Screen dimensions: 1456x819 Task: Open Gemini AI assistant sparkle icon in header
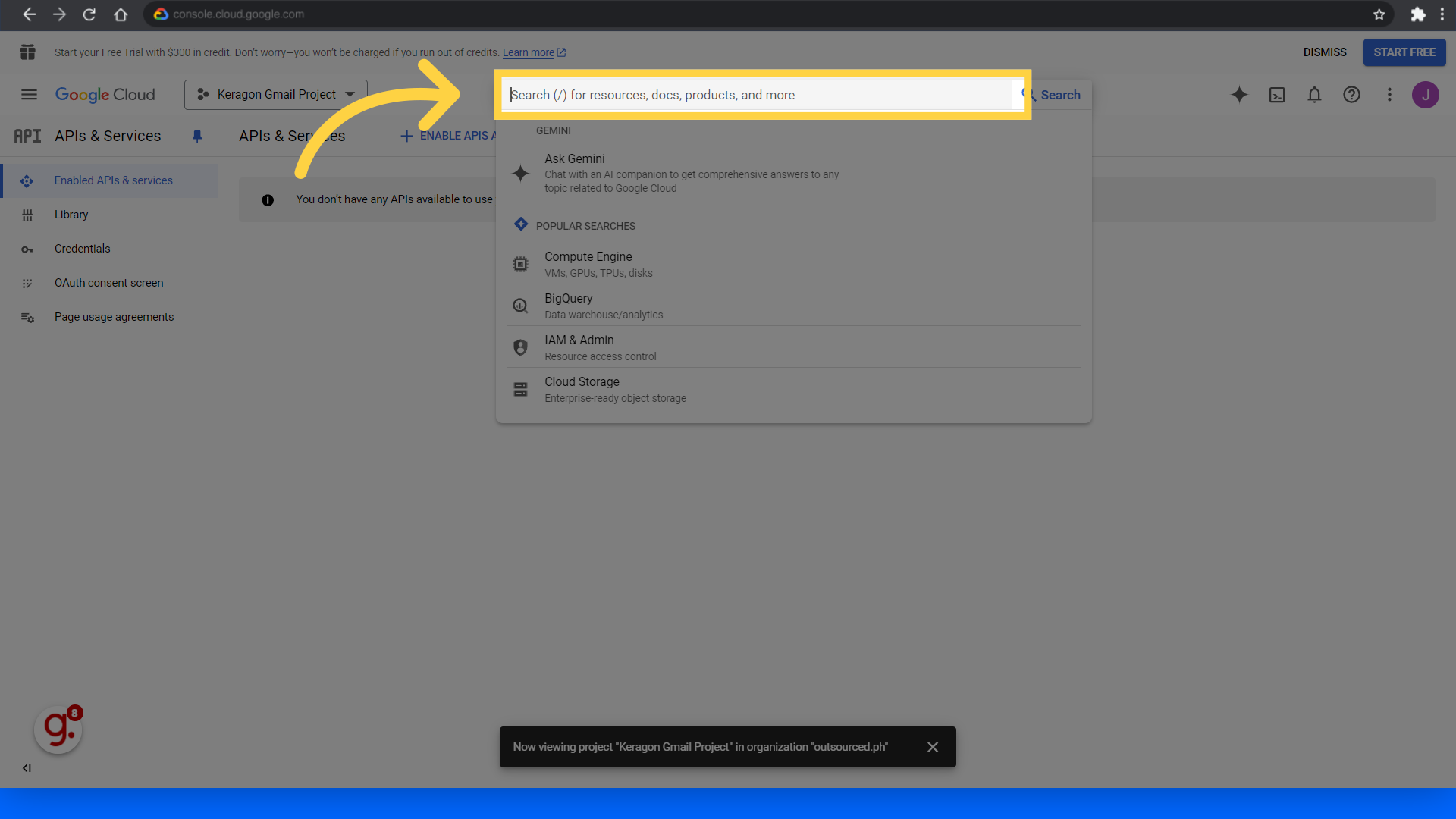point(1239,95)
